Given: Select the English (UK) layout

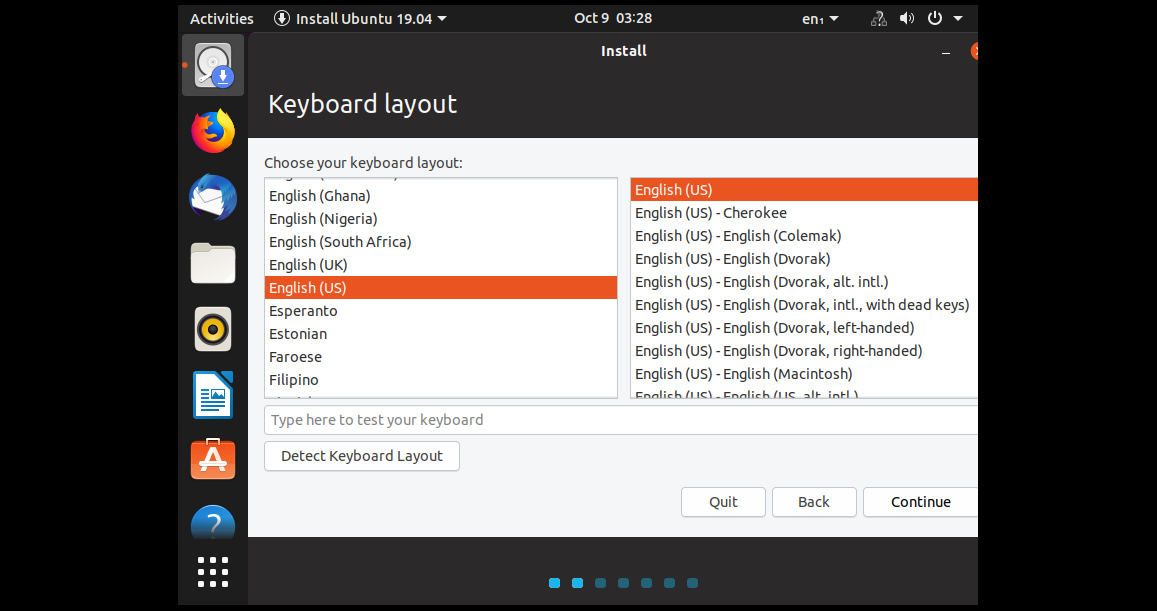Looking at the screenshot, I should [307, 264].
